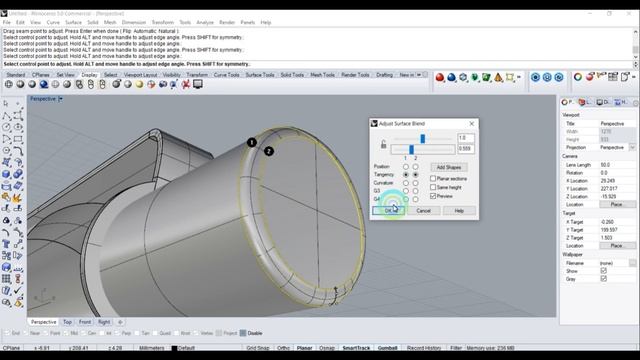Select the blue box solid tool

(6, 174)
